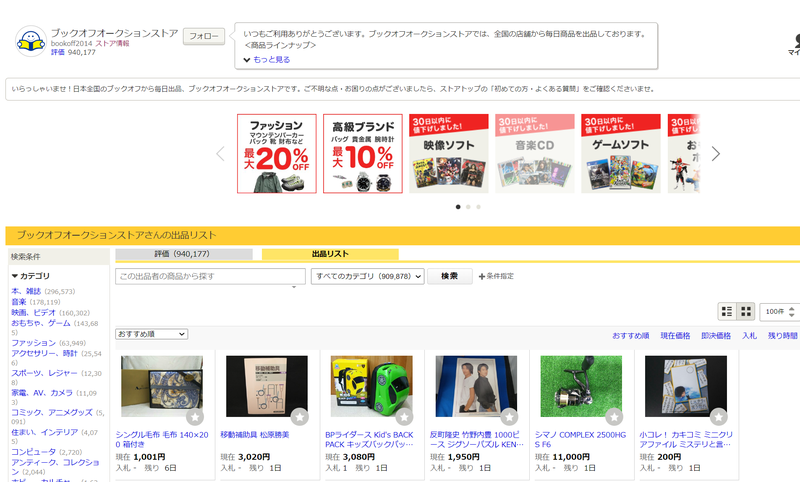Select アクセサリー、時計 category
Screen dimensions: 800x500
(x=44, y=354)
